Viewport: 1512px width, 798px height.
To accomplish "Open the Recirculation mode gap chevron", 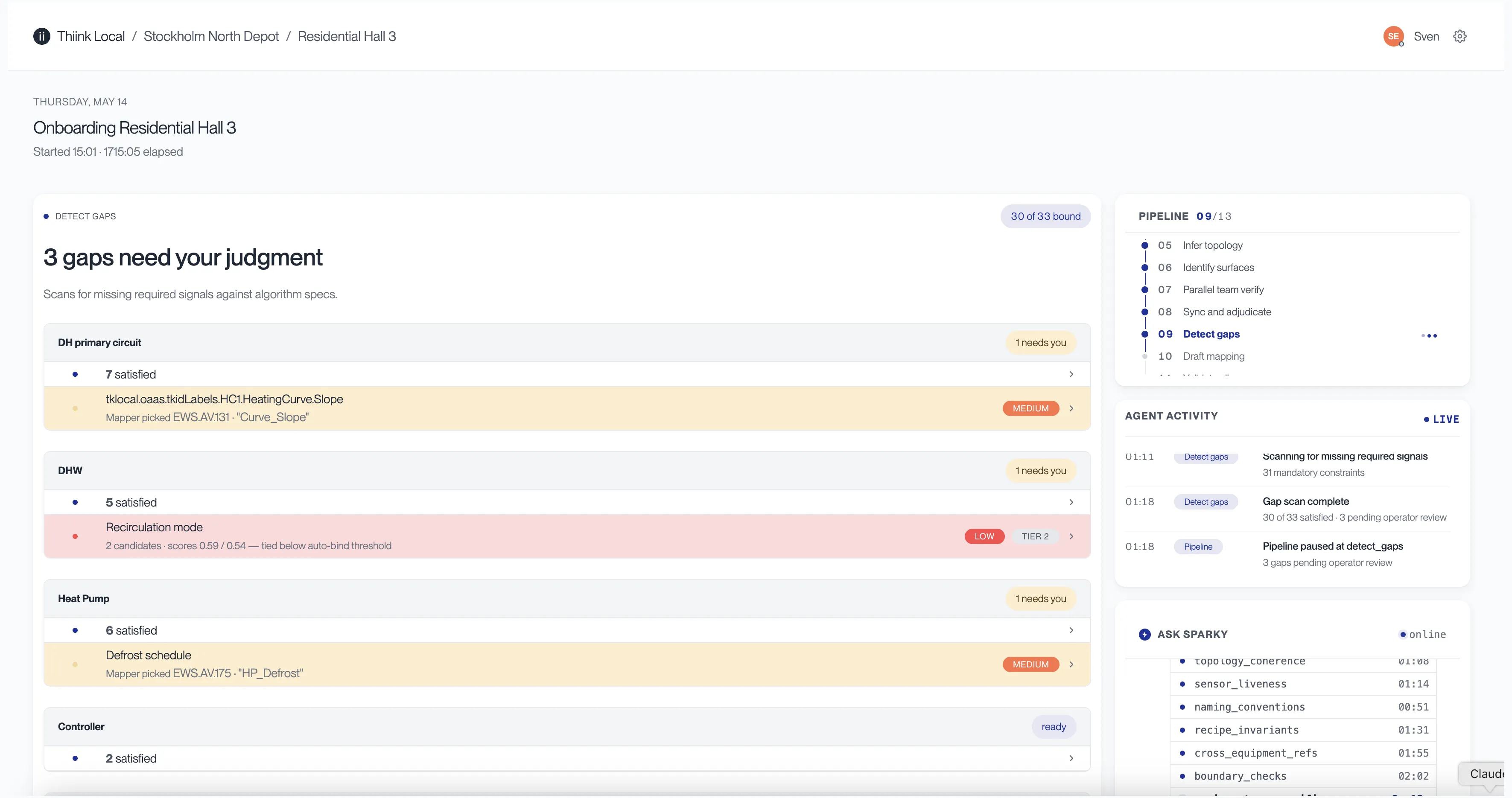I will click(x=1071, y=536).
